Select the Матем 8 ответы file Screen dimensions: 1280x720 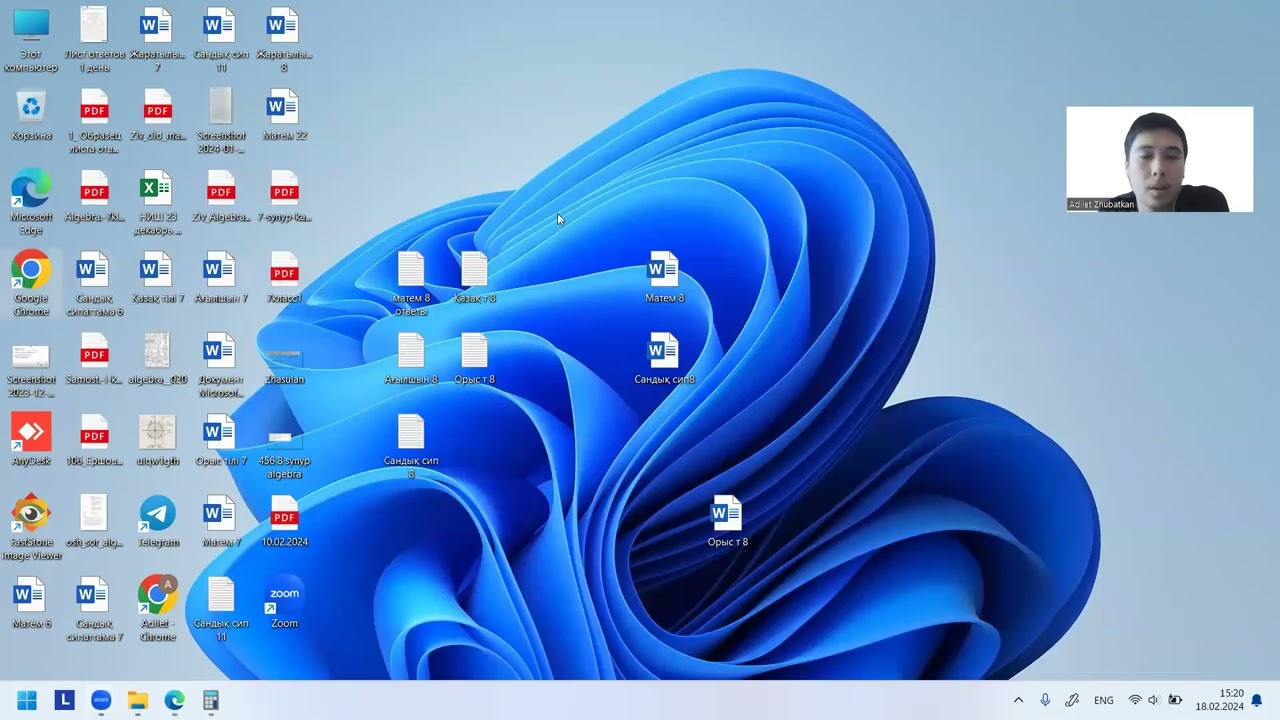pos(411,284)
